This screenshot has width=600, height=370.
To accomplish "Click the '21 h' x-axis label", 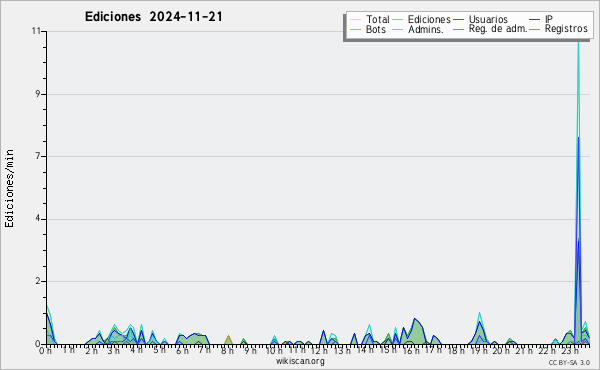I will pos(524,350).
